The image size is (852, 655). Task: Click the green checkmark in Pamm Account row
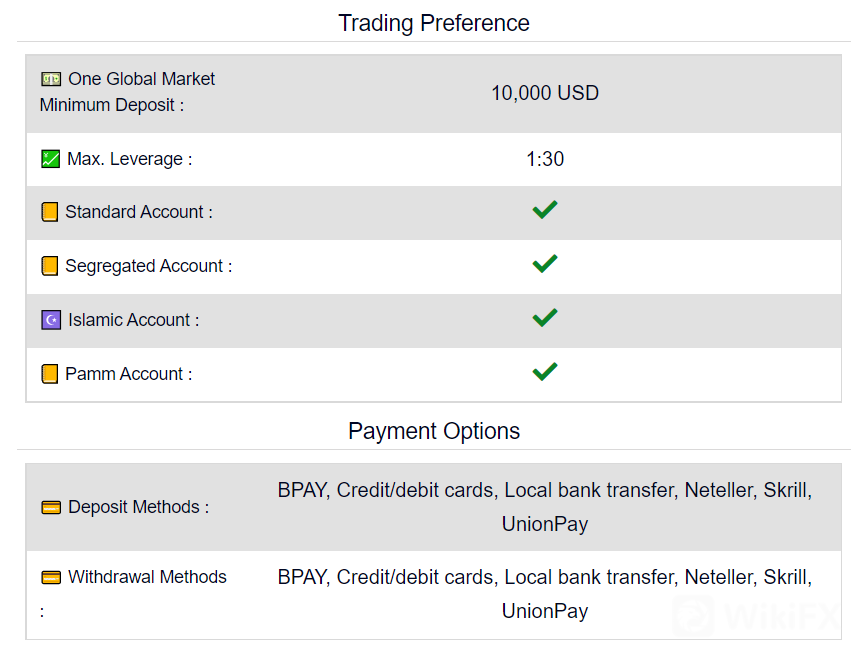[x=544, y=372]
